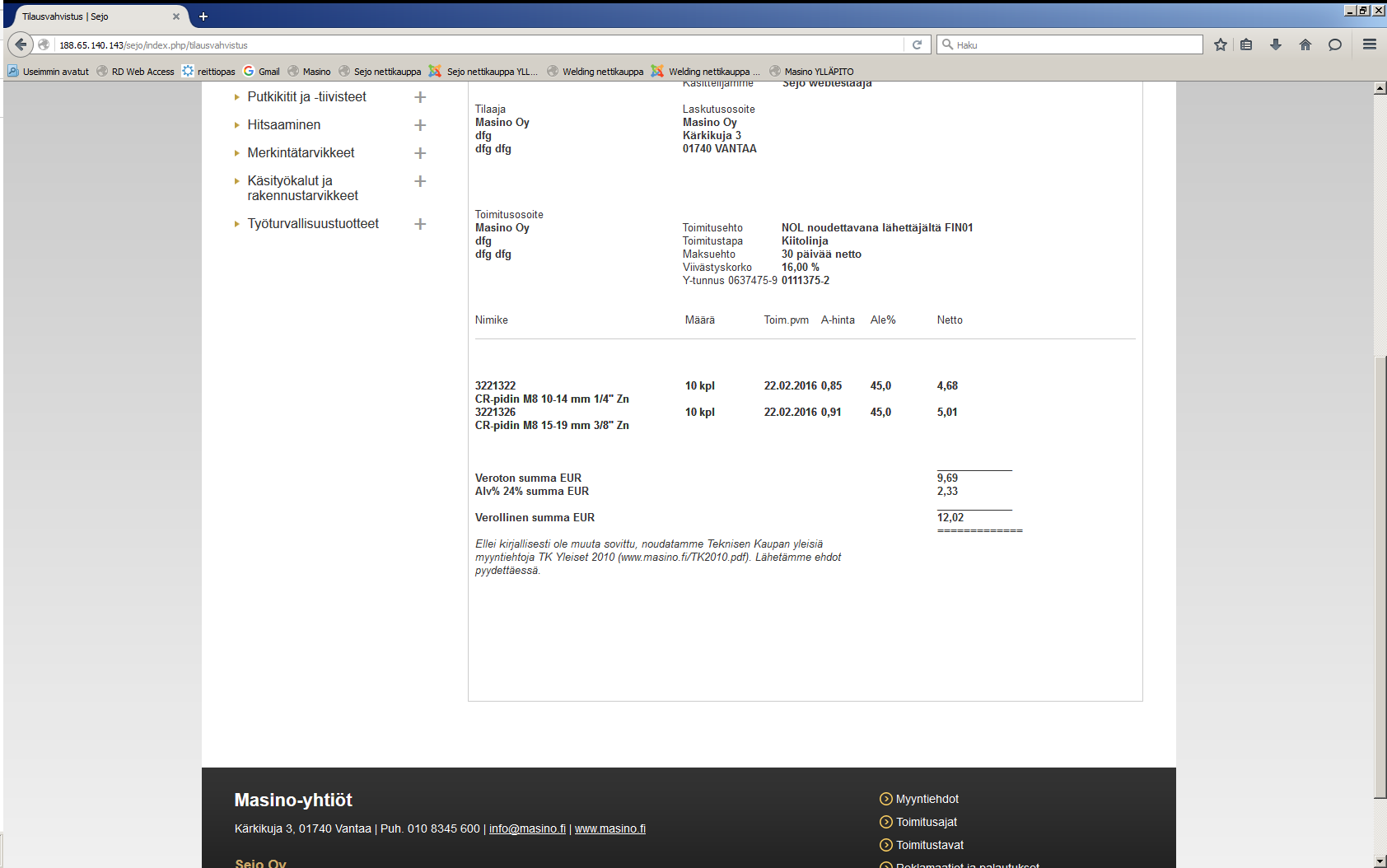
Task: Click the Kiitolinja delivery method text
Action: (x=805, y=240)
